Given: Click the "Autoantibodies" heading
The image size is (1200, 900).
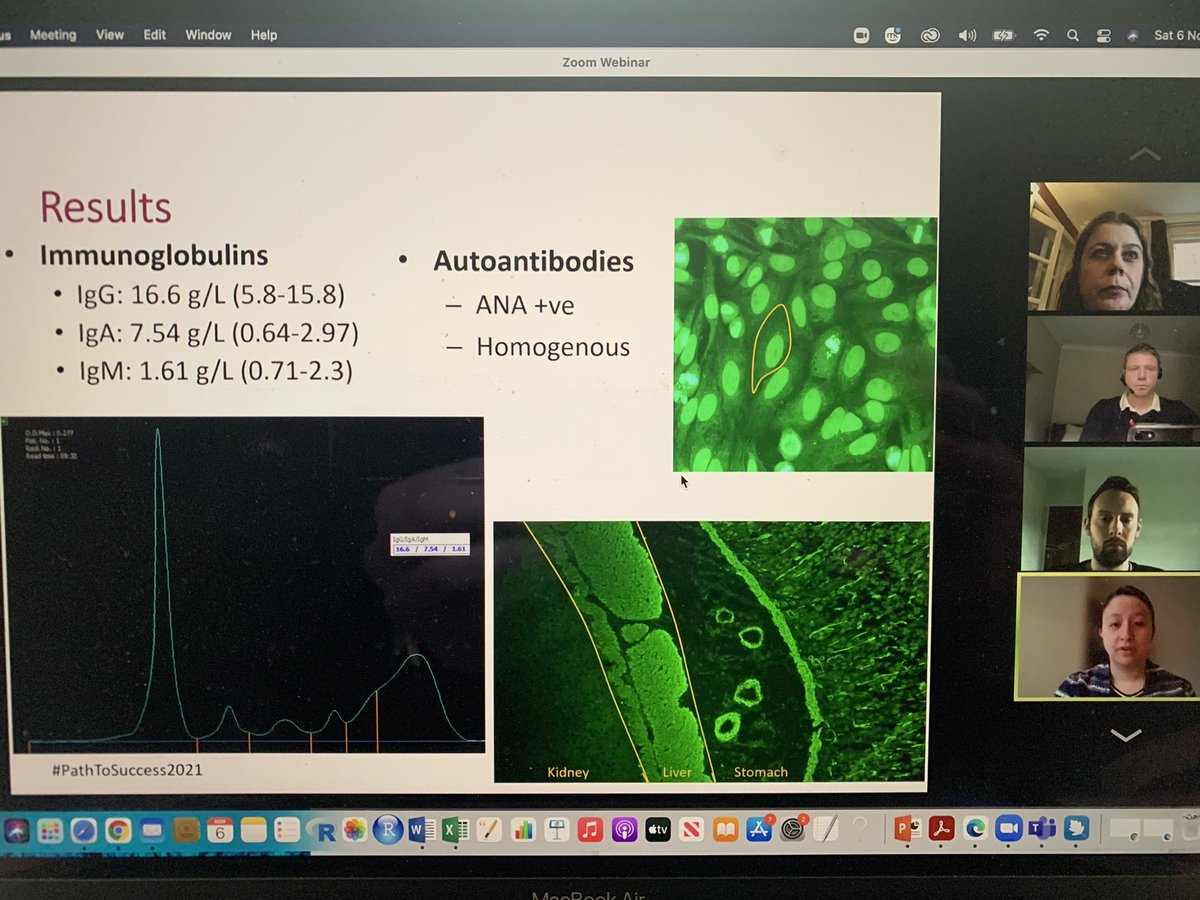Looking at the screenshot, I should 533,261.
